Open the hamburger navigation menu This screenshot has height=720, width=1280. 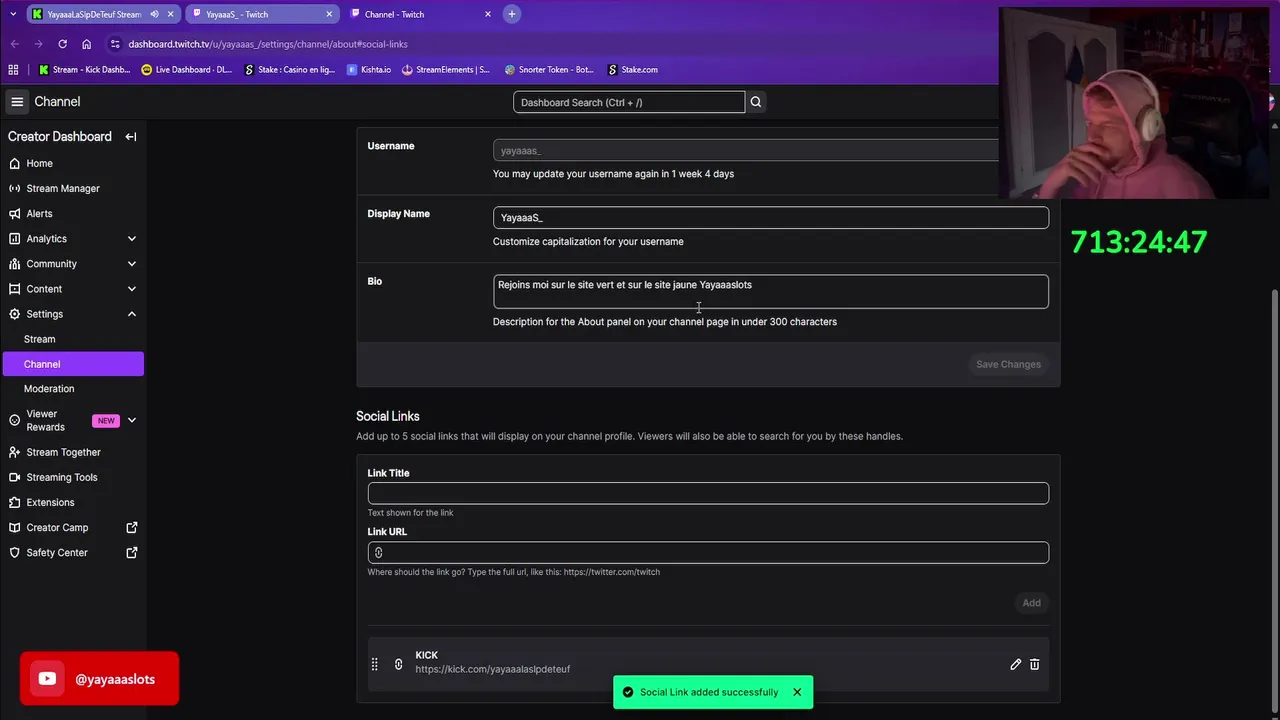coord(17,102)
